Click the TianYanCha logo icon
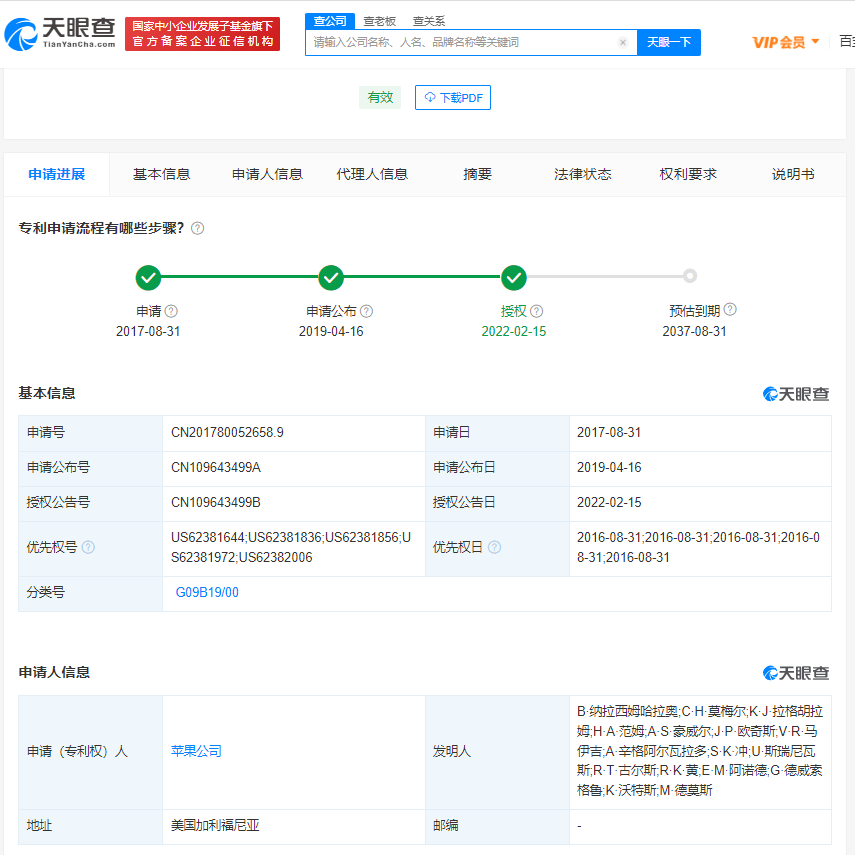 coord(22,34)
